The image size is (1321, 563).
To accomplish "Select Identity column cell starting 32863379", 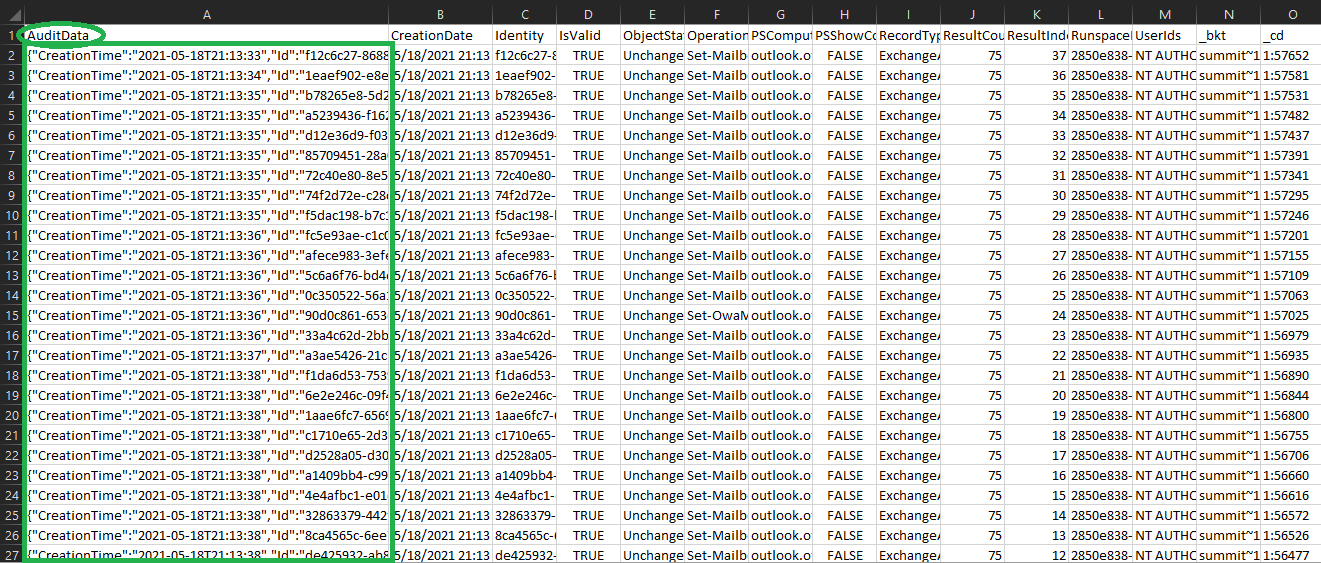I will (524, 515).
